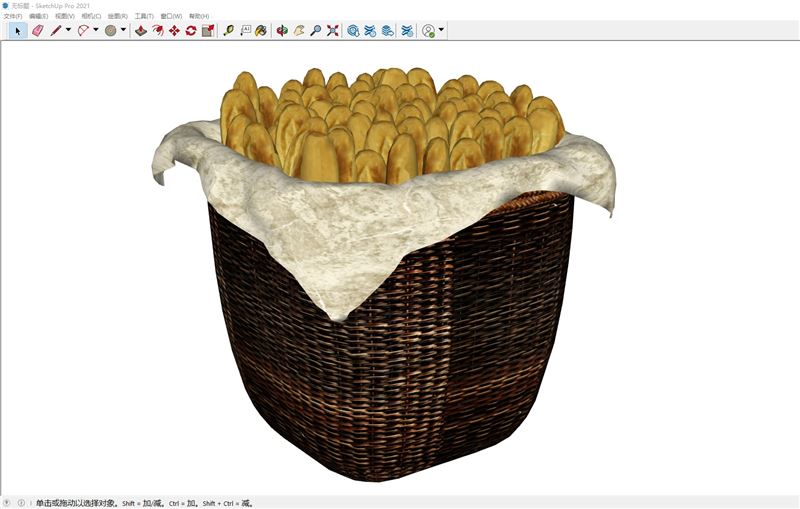Select the Arc tool
Screen dimensions: 800x509
click(83, 31)
